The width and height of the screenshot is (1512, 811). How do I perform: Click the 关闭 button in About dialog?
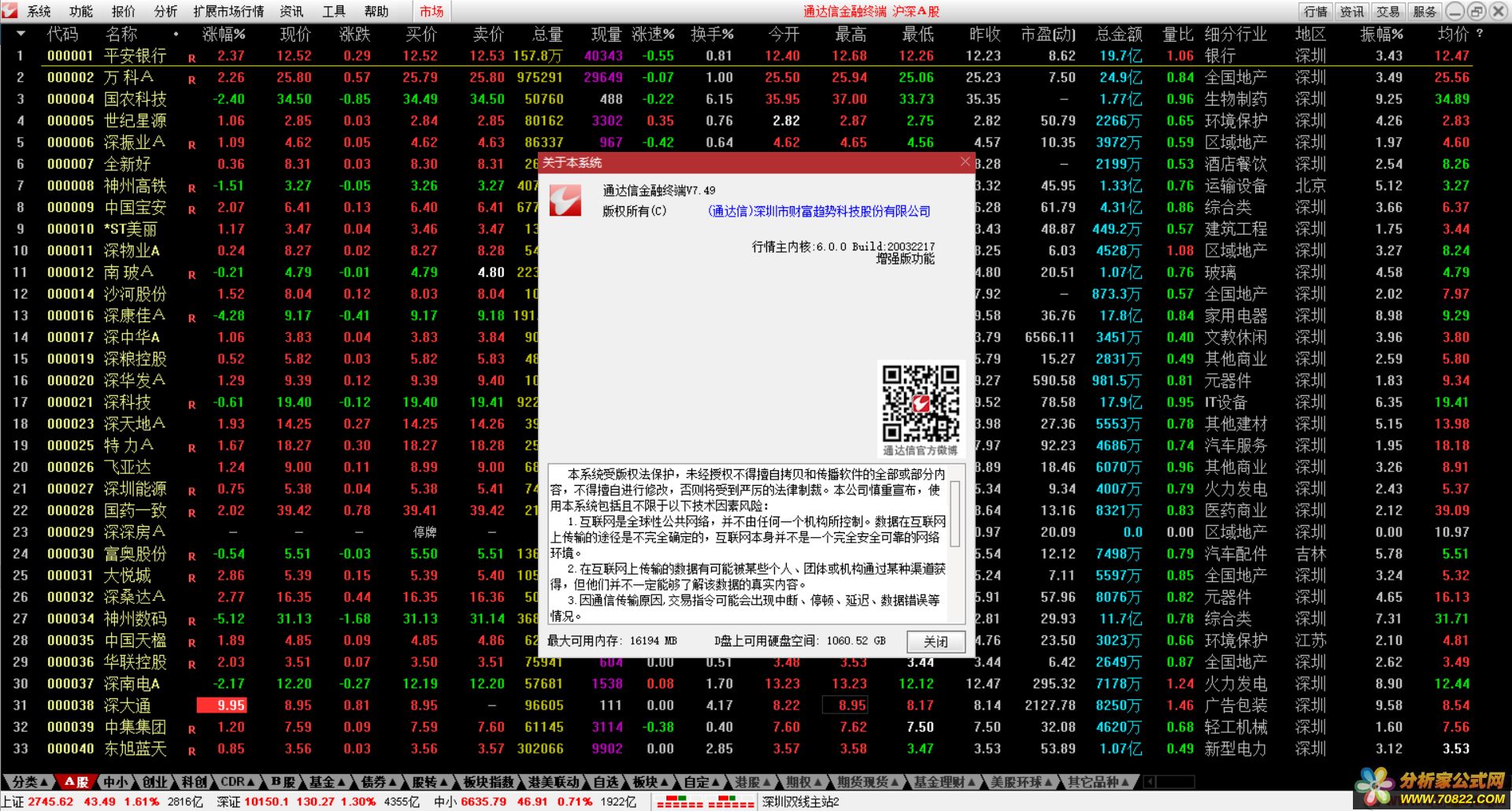pos(936,641)
